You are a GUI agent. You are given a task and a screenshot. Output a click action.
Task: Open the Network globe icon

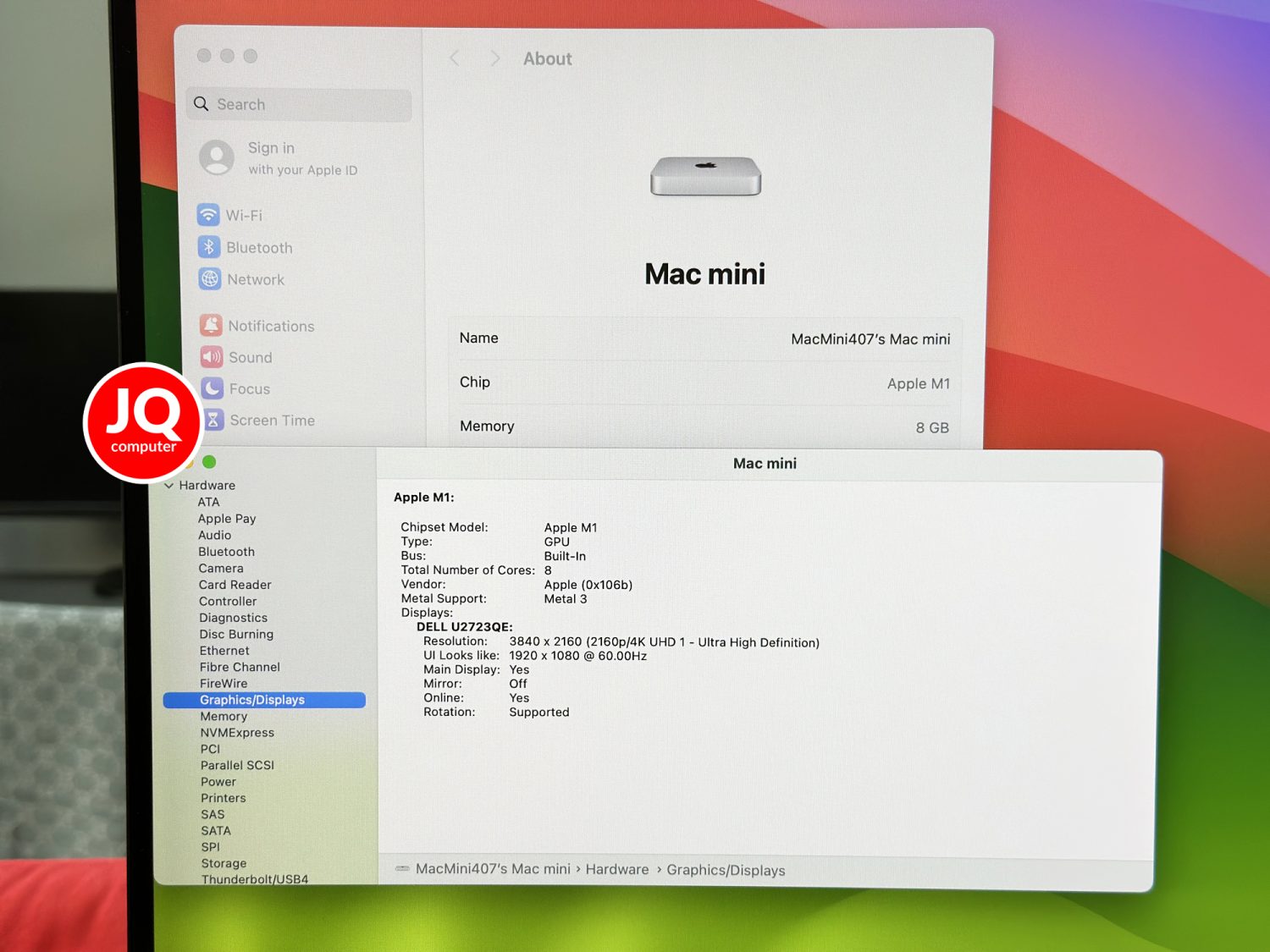[x=210, y=278]
